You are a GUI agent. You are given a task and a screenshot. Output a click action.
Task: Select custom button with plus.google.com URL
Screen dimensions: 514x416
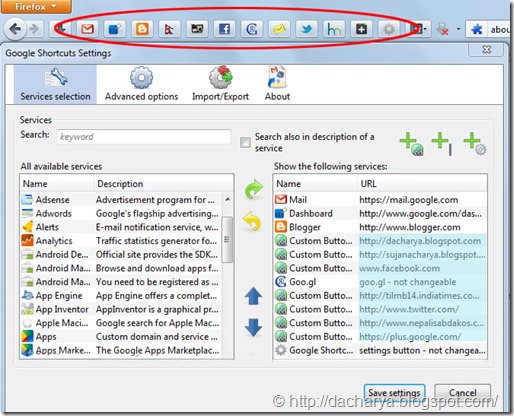(380, 336)
